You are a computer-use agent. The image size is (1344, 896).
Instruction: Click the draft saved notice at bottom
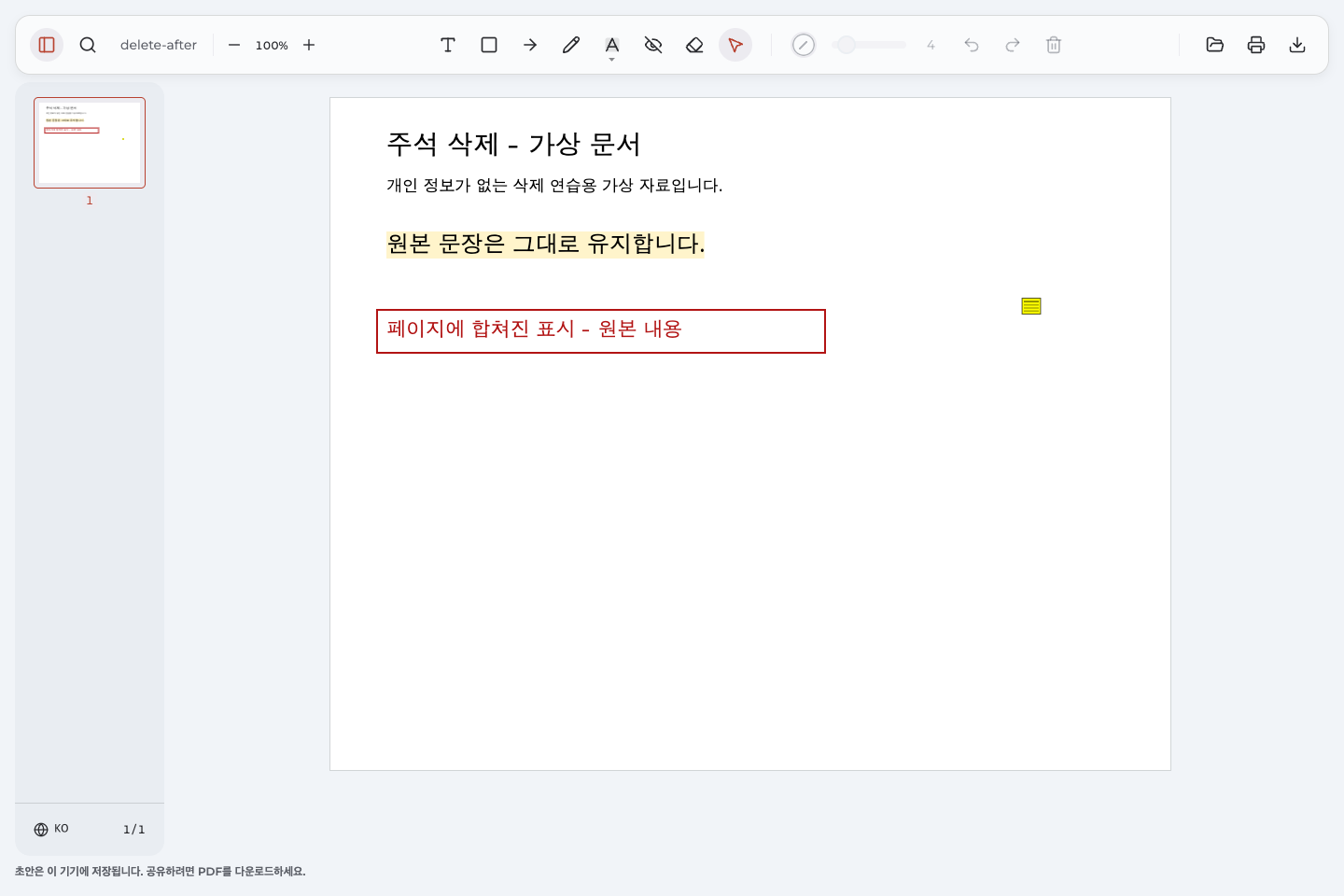(x=161, y=871)
